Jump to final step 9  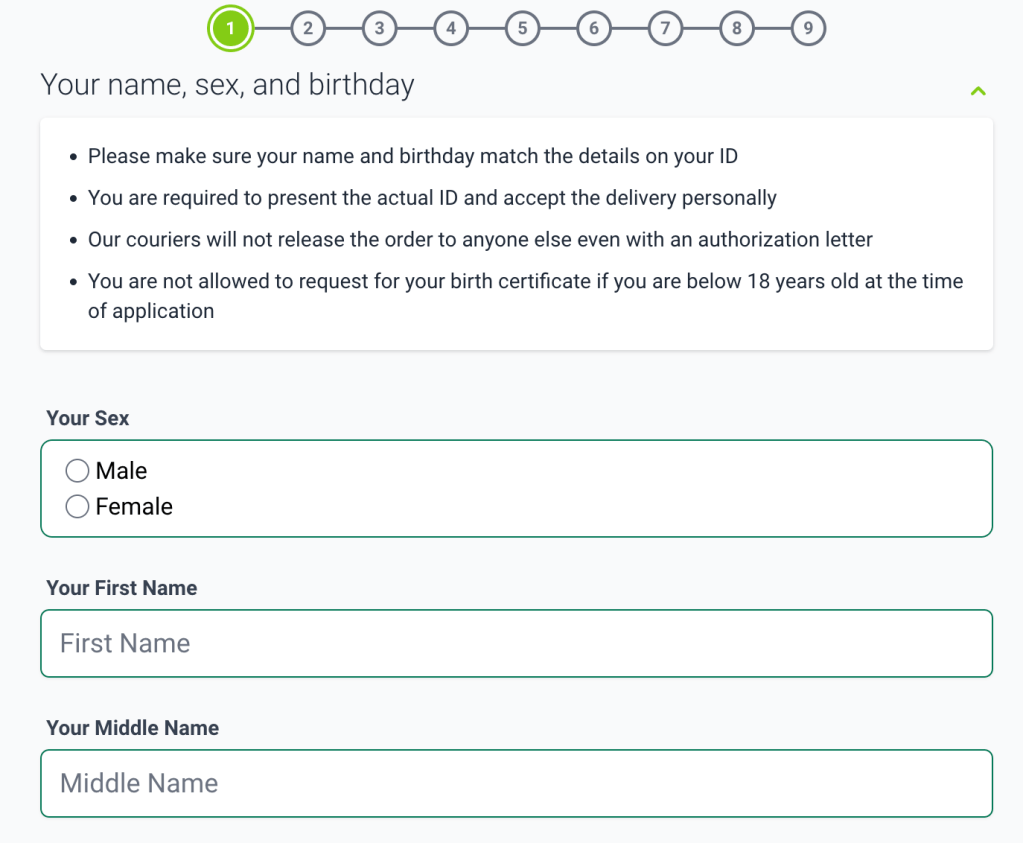(808, 29)
